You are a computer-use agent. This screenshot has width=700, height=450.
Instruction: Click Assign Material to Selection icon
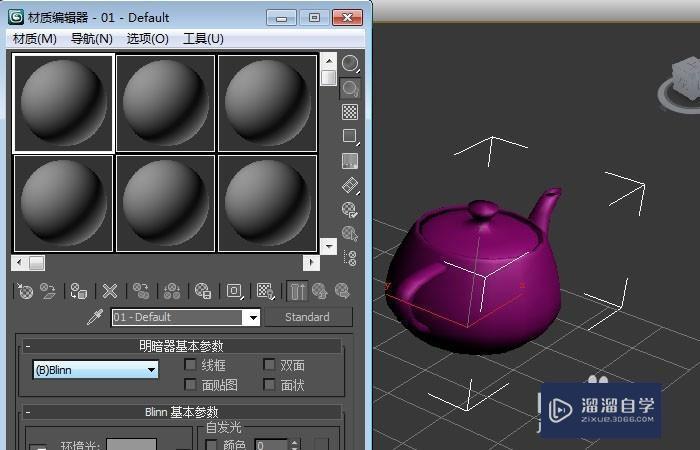[79, 291]
